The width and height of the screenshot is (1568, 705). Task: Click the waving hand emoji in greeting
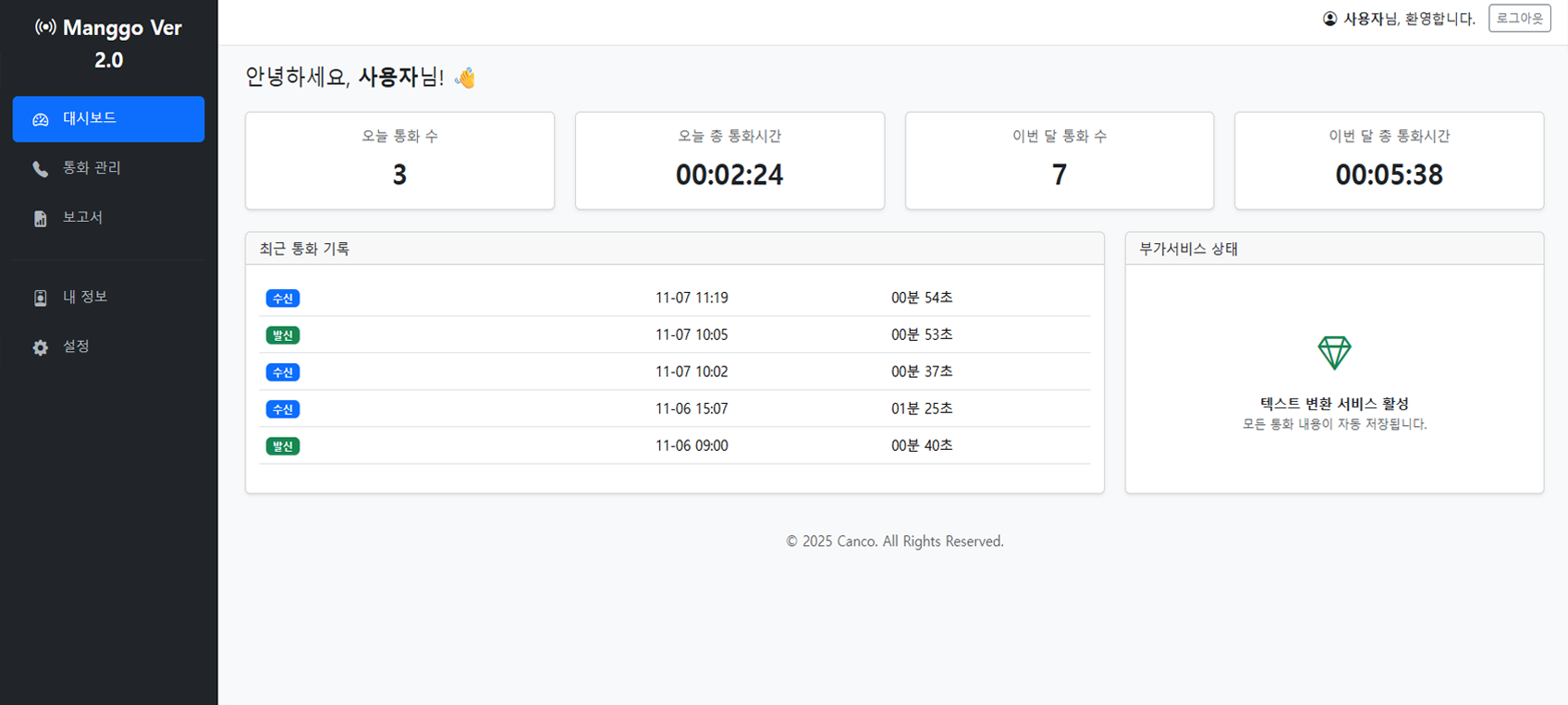click(x=465, y=78)
